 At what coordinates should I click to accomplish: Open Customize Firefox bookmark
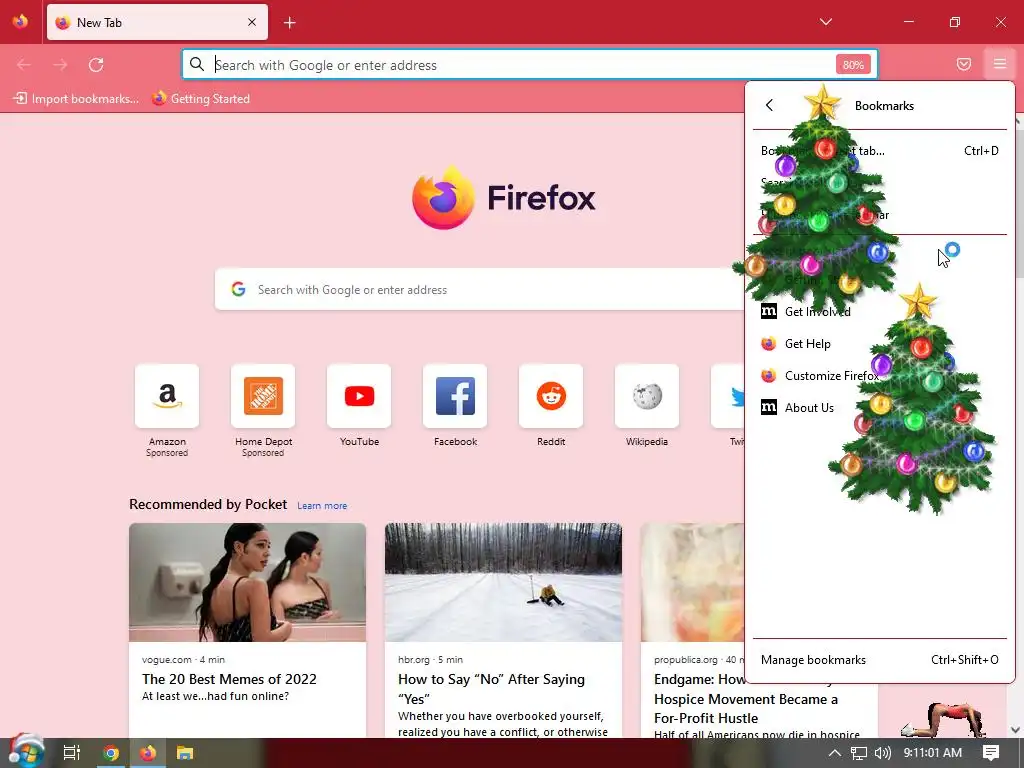[x=880, y=376]
